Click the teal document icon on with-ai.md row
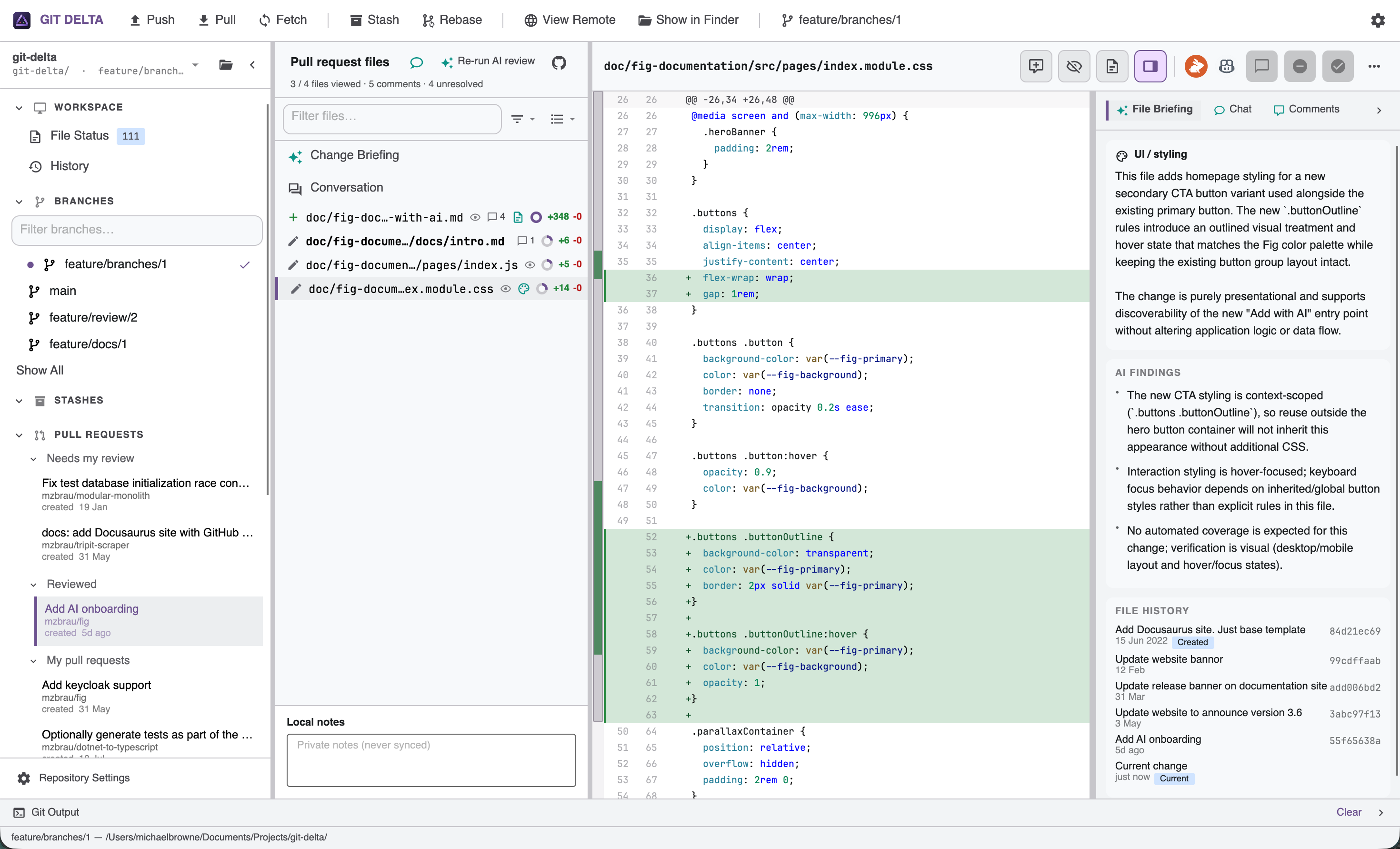The width and height of the screenshot is (1400, 849). coord(518,217)
